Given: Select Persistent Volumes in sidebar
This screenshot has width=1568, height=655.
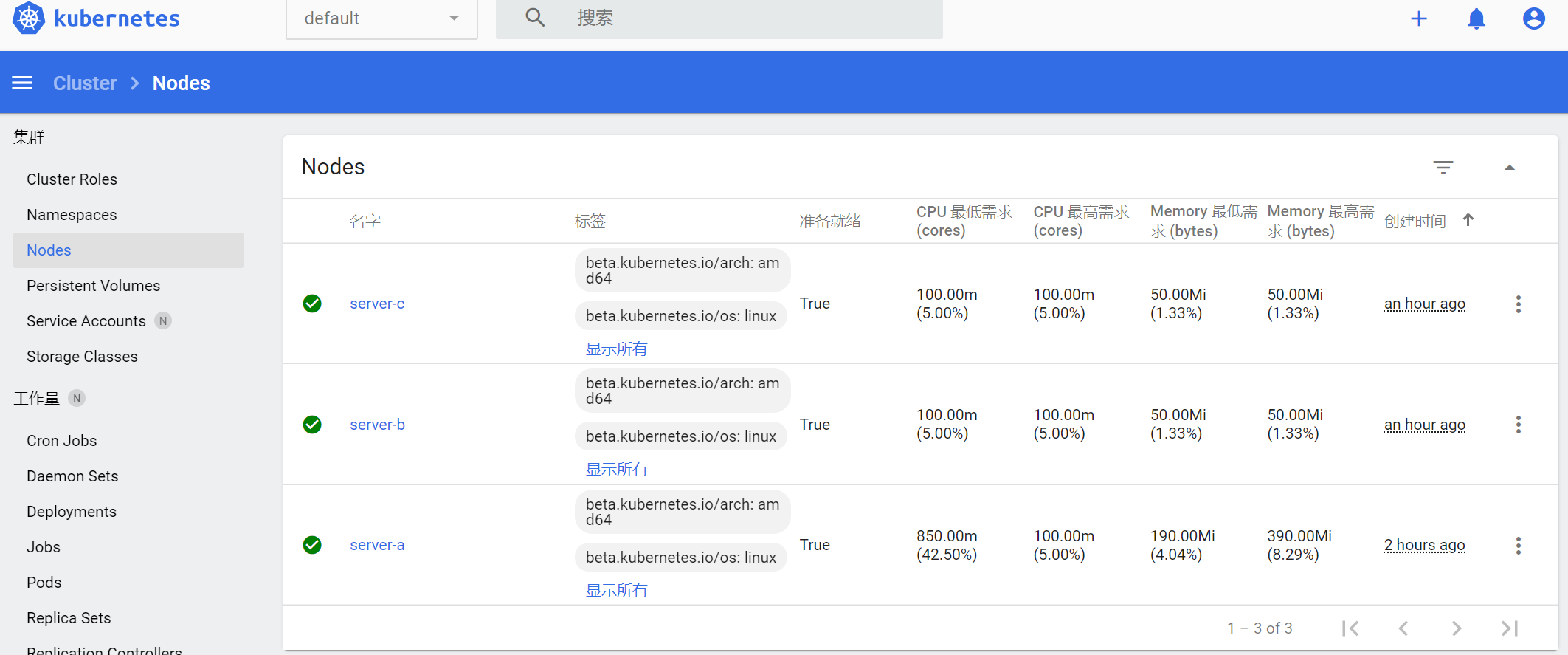Looking at the screenshot, I should point(93,286).
